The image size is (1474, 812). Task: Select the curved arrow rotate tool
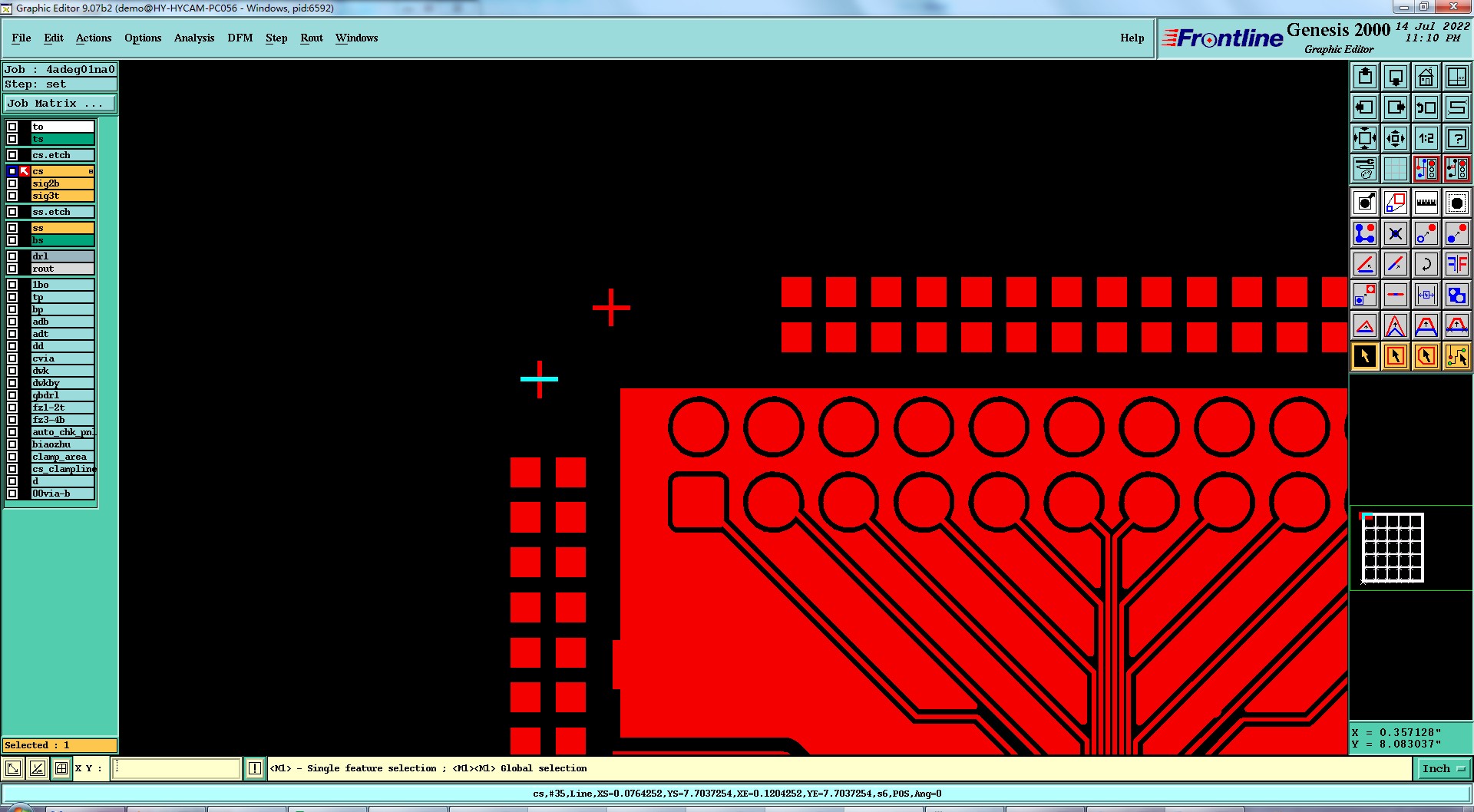click(1426, 264)
